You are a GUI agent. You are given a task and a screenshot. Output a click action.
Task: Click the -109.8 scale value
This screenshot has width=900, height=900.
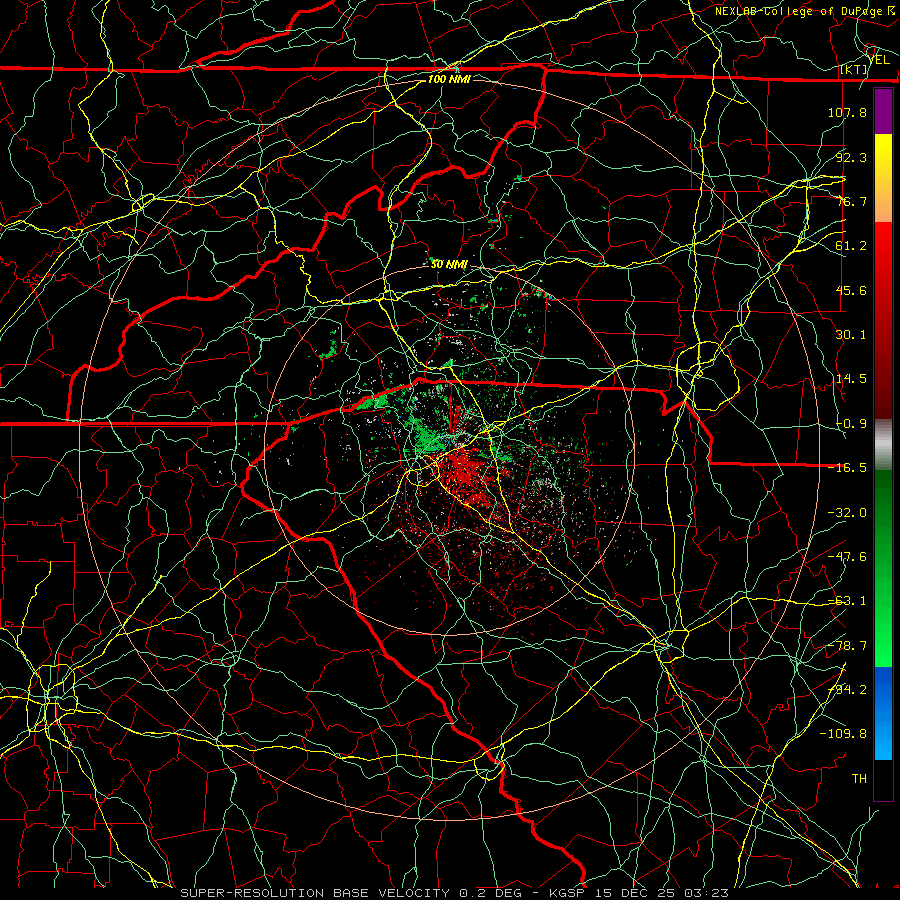coord(843,734)
